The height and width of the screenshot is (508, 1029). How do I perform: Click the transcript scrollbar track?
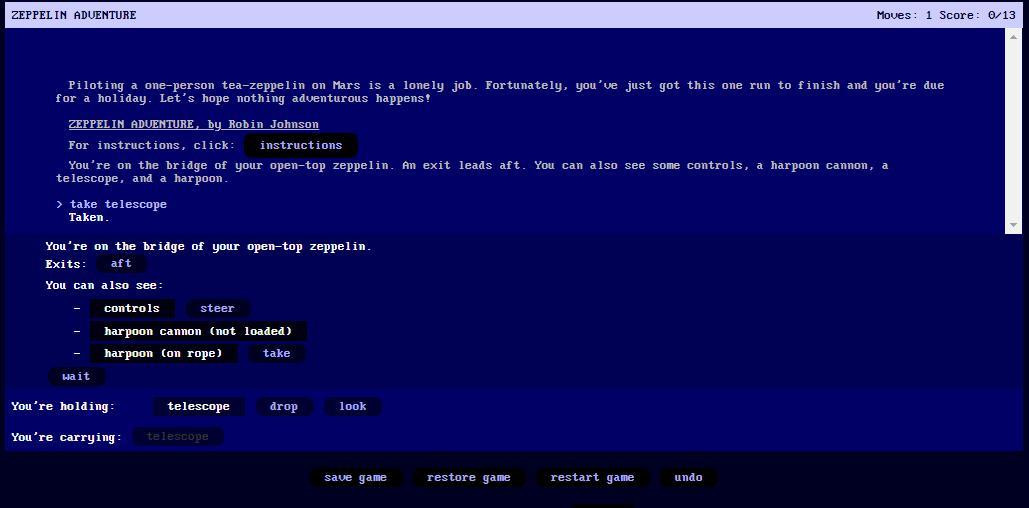[x=1013, y=131]
